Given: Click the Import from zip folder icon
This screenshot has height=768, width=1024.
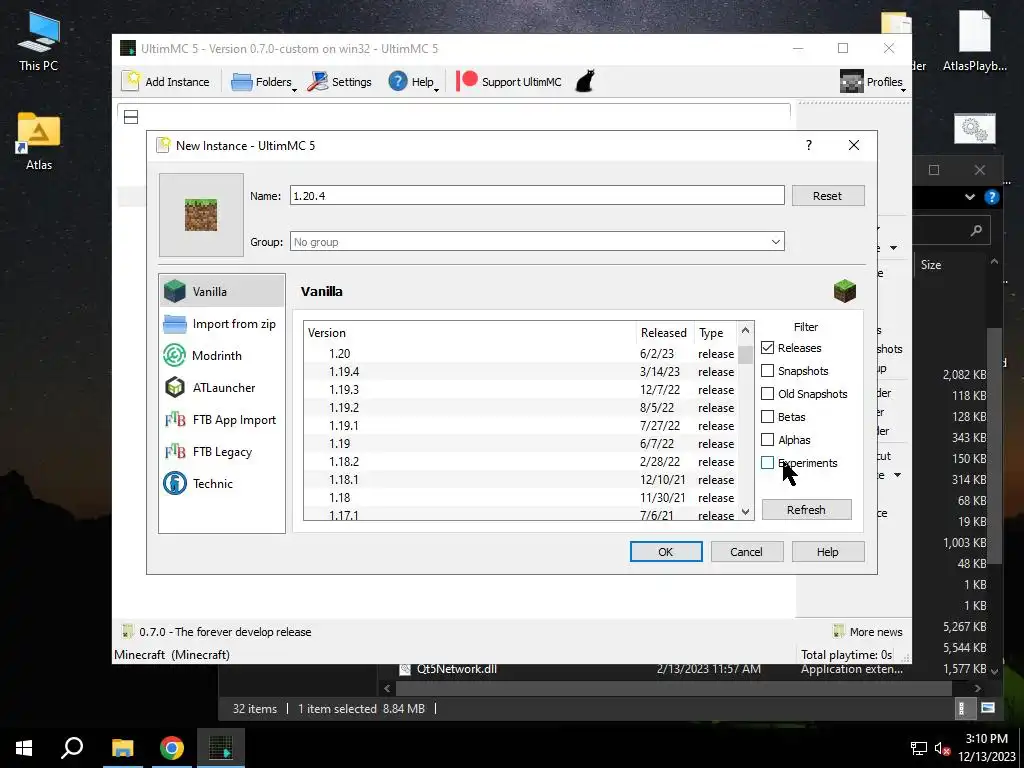Looking at the screenshot, I should click(175, 323).
